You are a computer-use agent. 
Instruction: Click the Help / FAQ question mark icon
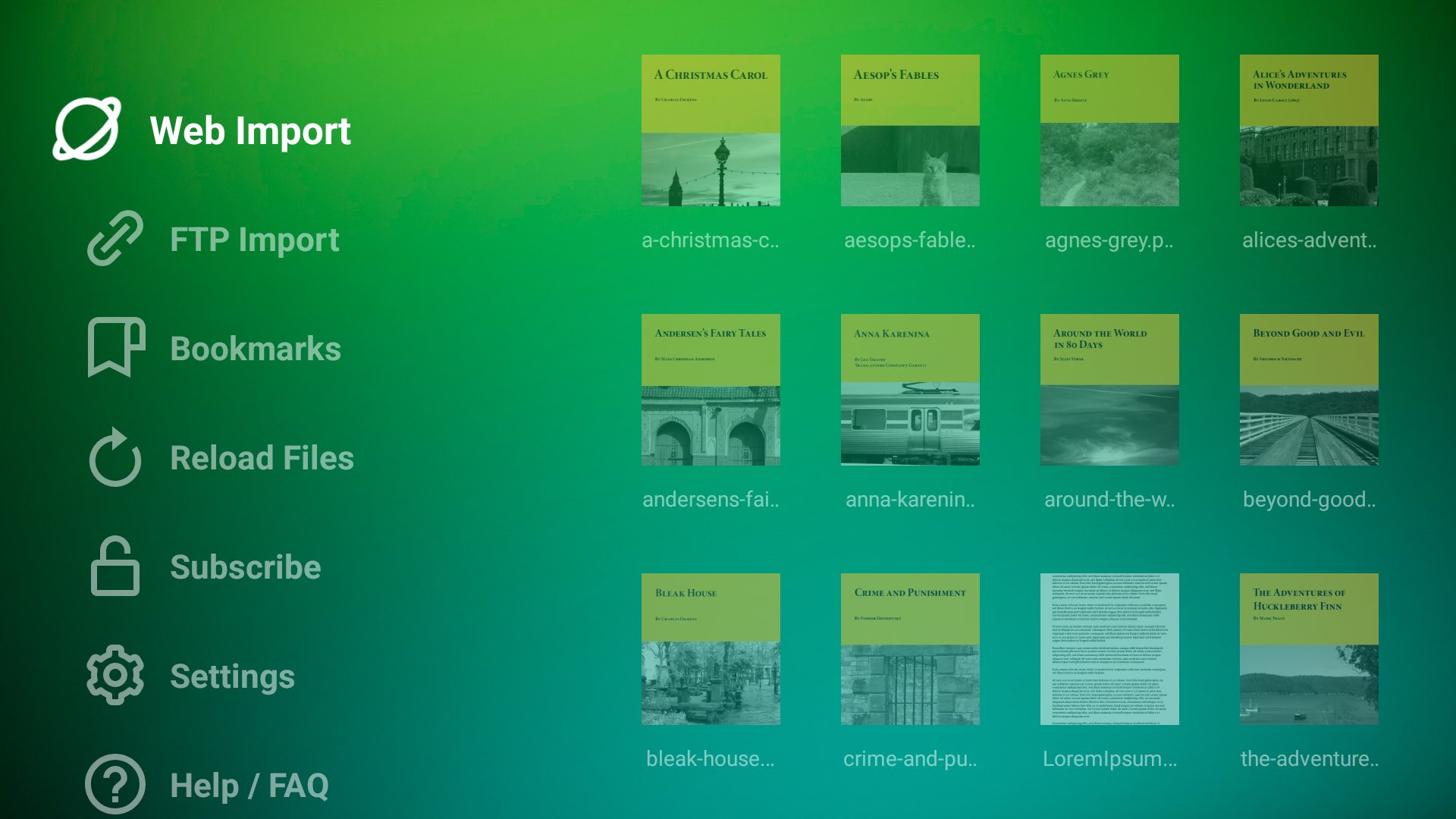point(115,784)
